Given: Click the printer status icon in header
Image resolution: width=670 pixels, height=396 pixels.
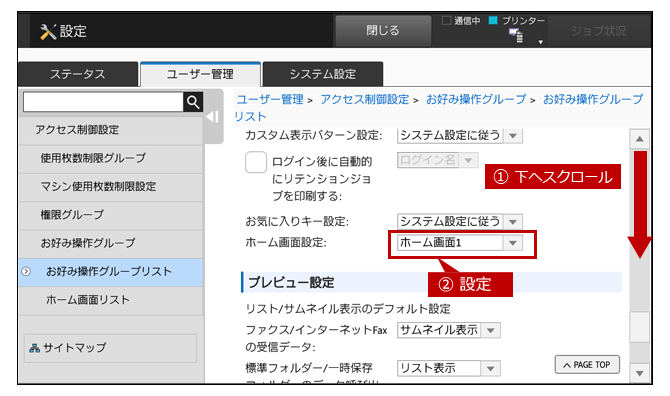Looking at the screenshot, I should tap(516, 35).
